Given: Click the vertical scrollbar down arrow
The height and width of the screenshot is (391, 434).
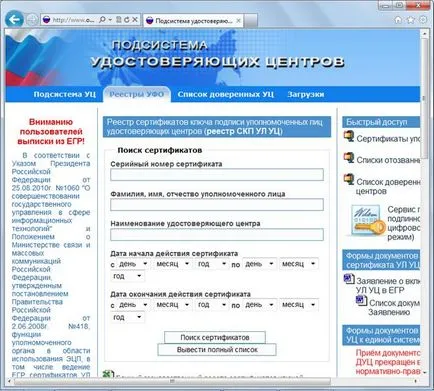Looking at the screenshot, I should click(424, 372).
